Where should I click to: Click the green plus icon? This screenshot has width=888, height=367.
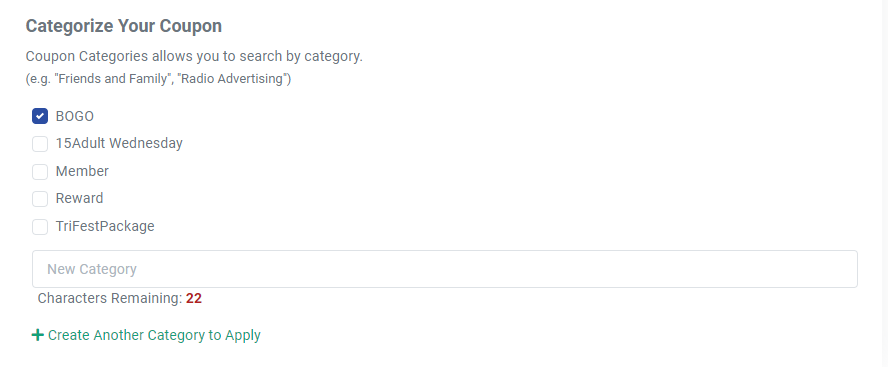coord(37,335)
